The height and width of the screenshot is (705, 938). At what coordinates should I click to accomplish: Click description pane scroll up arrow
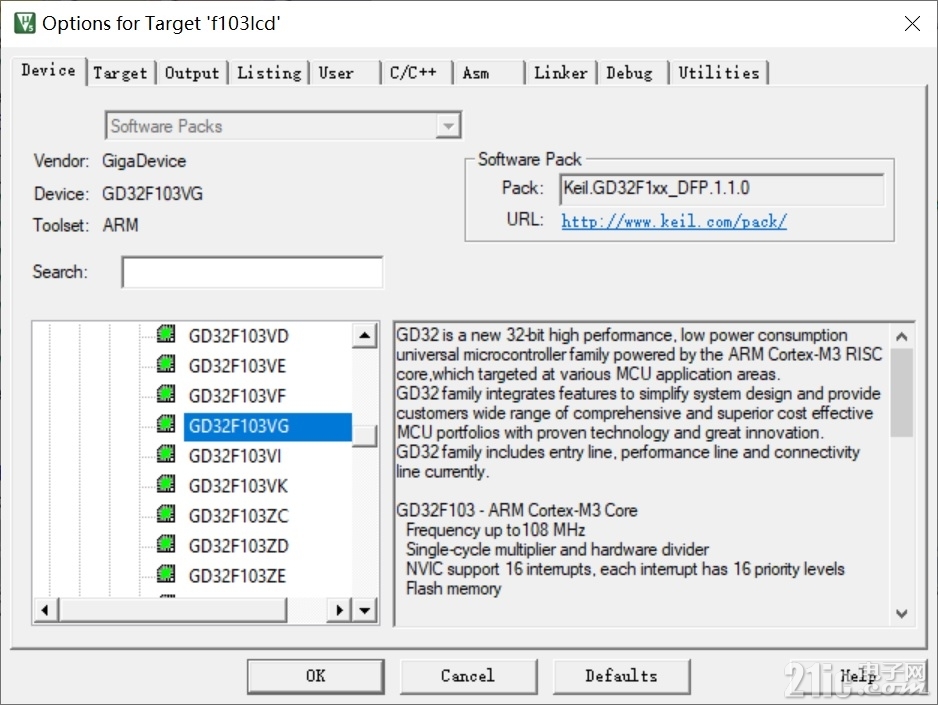tap(902, 337)
